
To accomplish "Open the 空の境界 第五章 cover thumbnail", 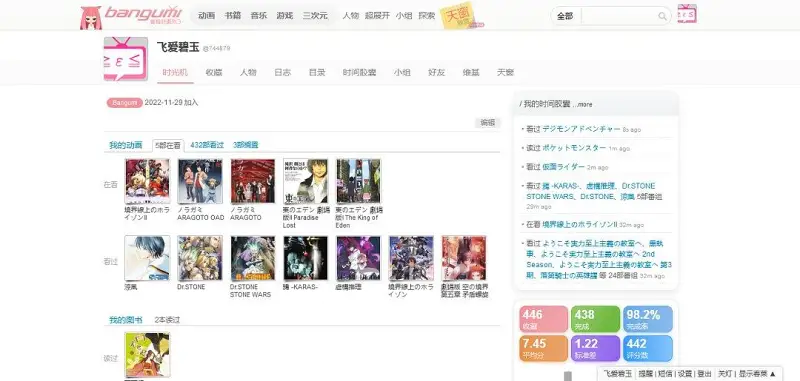I will pos(464,258).
